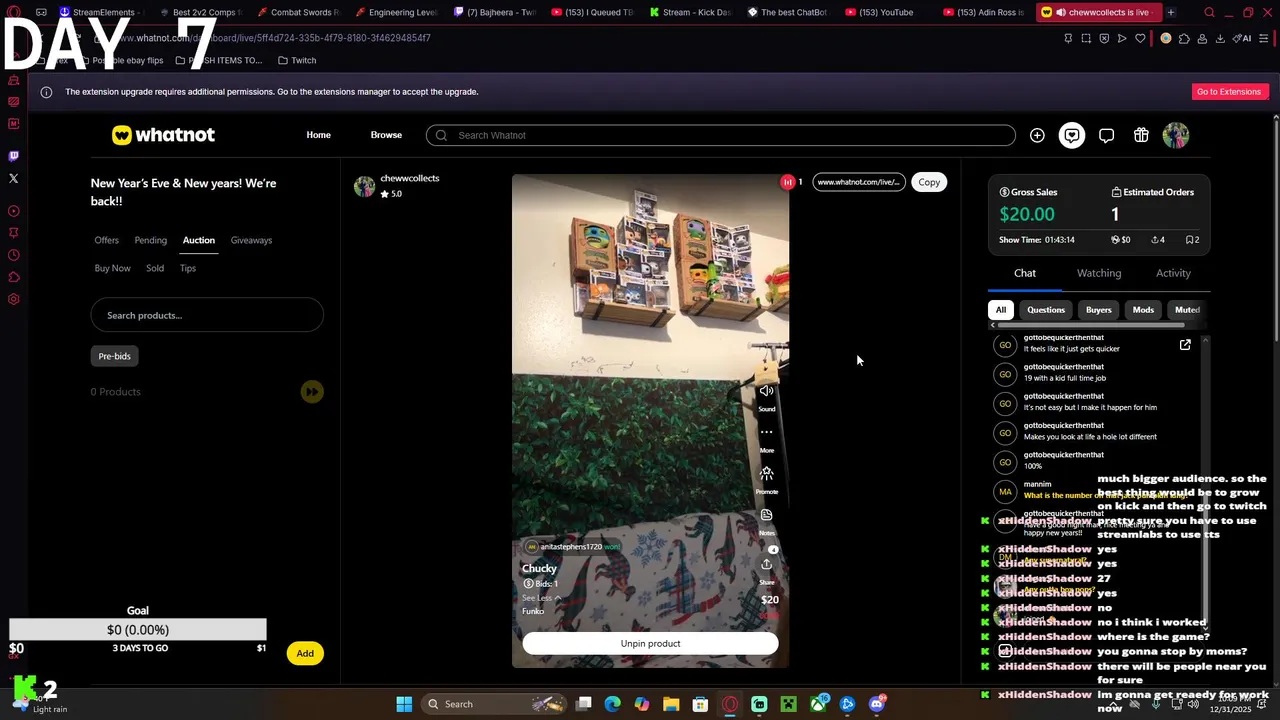Viewport: 1280px width, 720px height.
Task: Switch to the Offers tab
Action: [x=107, y=240]
